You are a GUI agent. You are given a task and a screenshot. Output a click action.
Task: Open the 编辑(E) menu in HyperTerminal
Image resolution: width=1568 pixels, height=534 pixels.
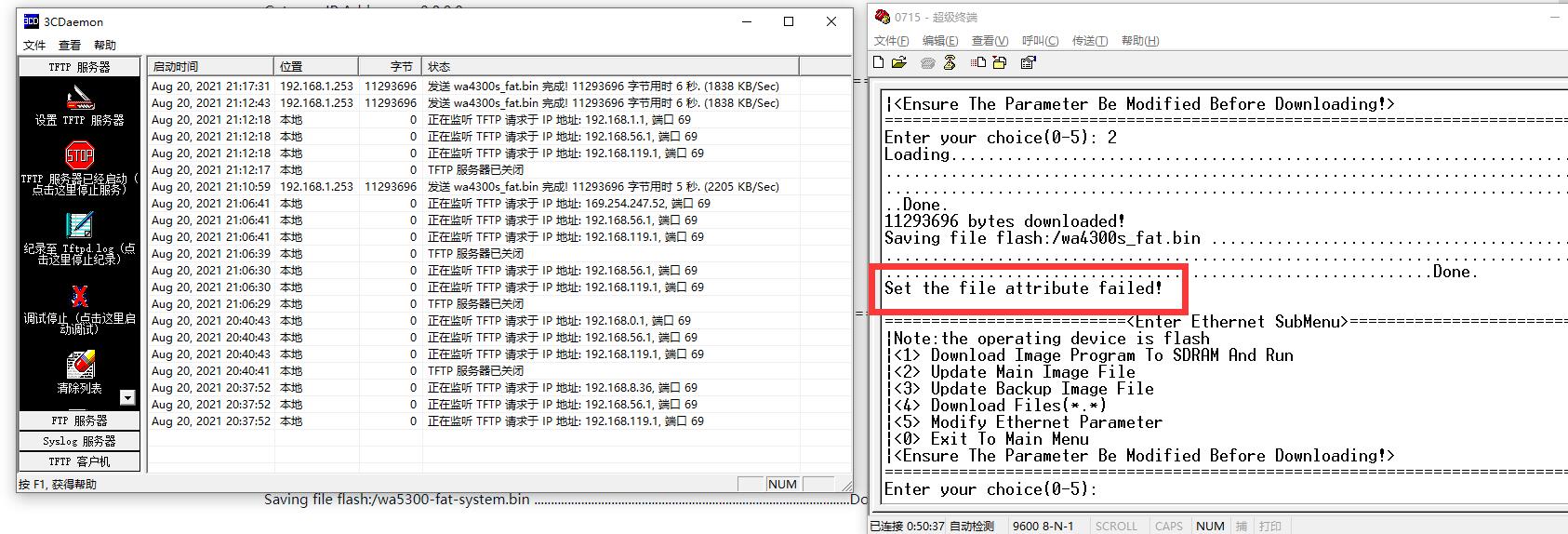pos(940,41)
